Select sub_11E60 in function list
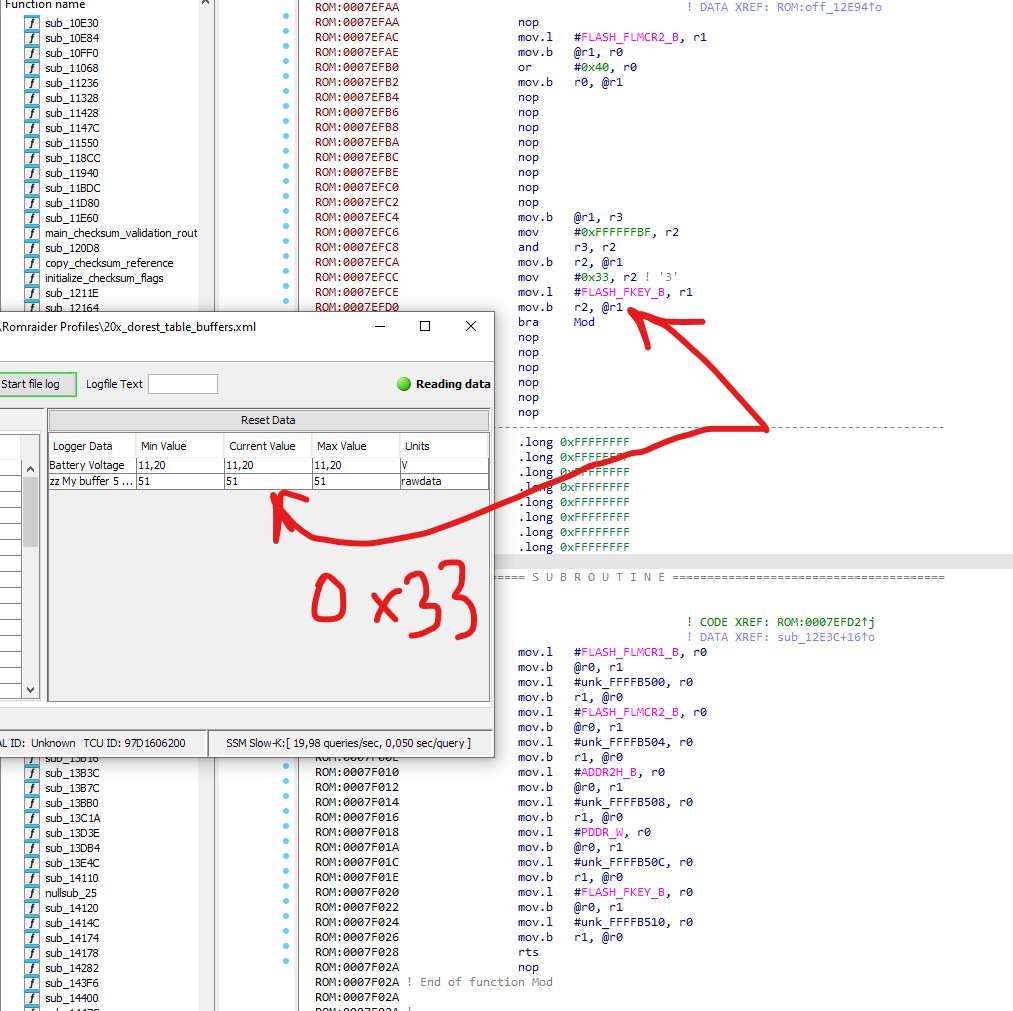Viewport: 1013px width, 1011px height. point(72,218)
